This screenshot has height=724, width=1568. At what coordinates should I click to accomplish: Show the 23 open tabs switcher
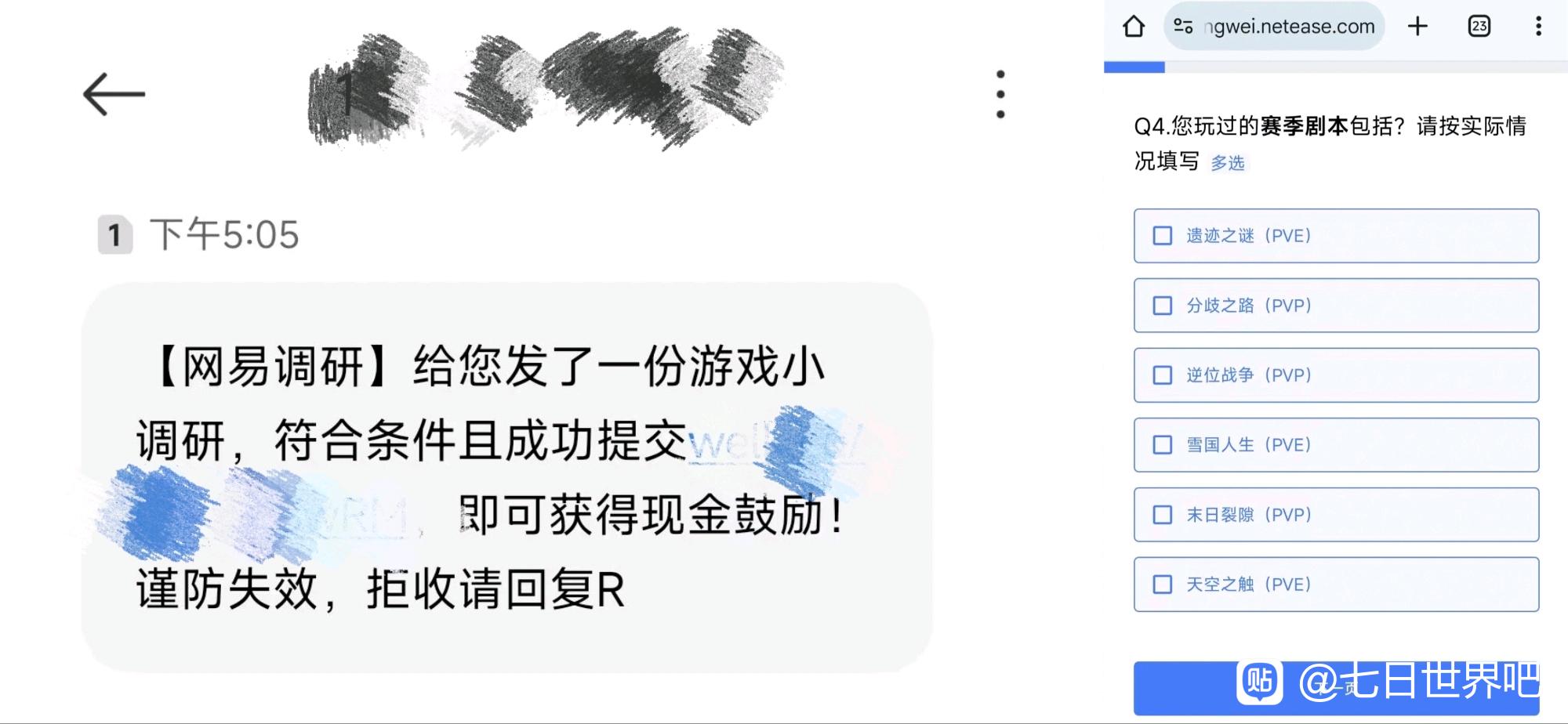click(x=1479, y=27)
